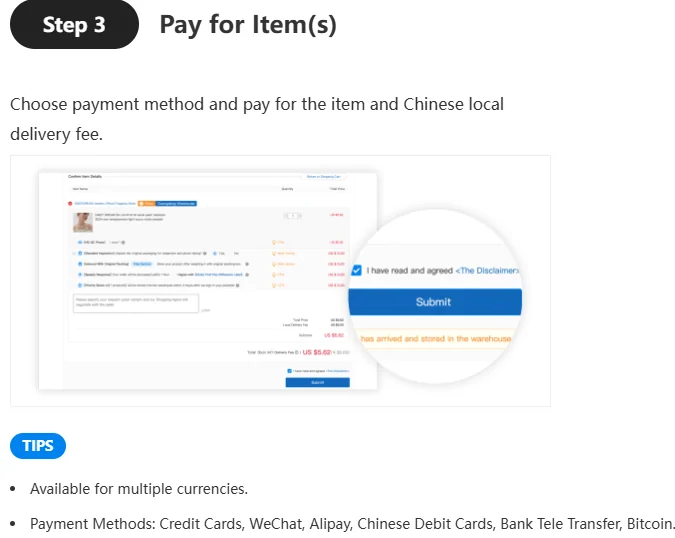Click 'Available for multiple currencies.' tip
Image resolution: width=675 pixels, height=538 pixels.
(139, 489)
